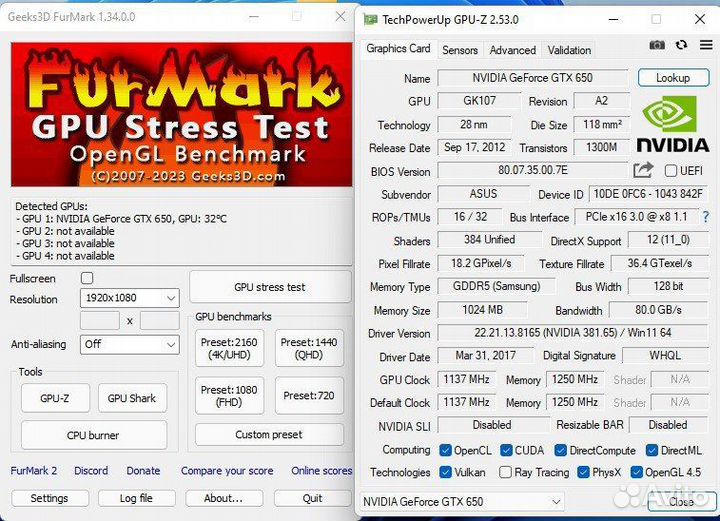Click the 'GPU 1: NVIDIA GeForce GTX 650' line
The image size is (720, 521).
tap(121, 219)
